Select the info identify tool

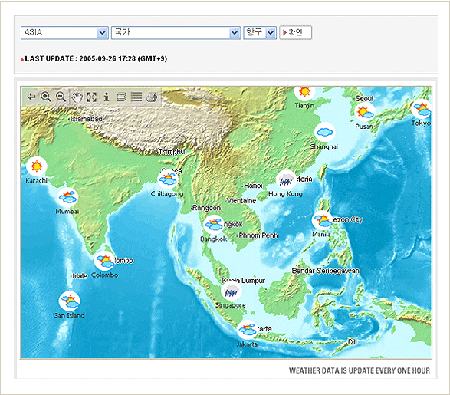click(106, 97)
